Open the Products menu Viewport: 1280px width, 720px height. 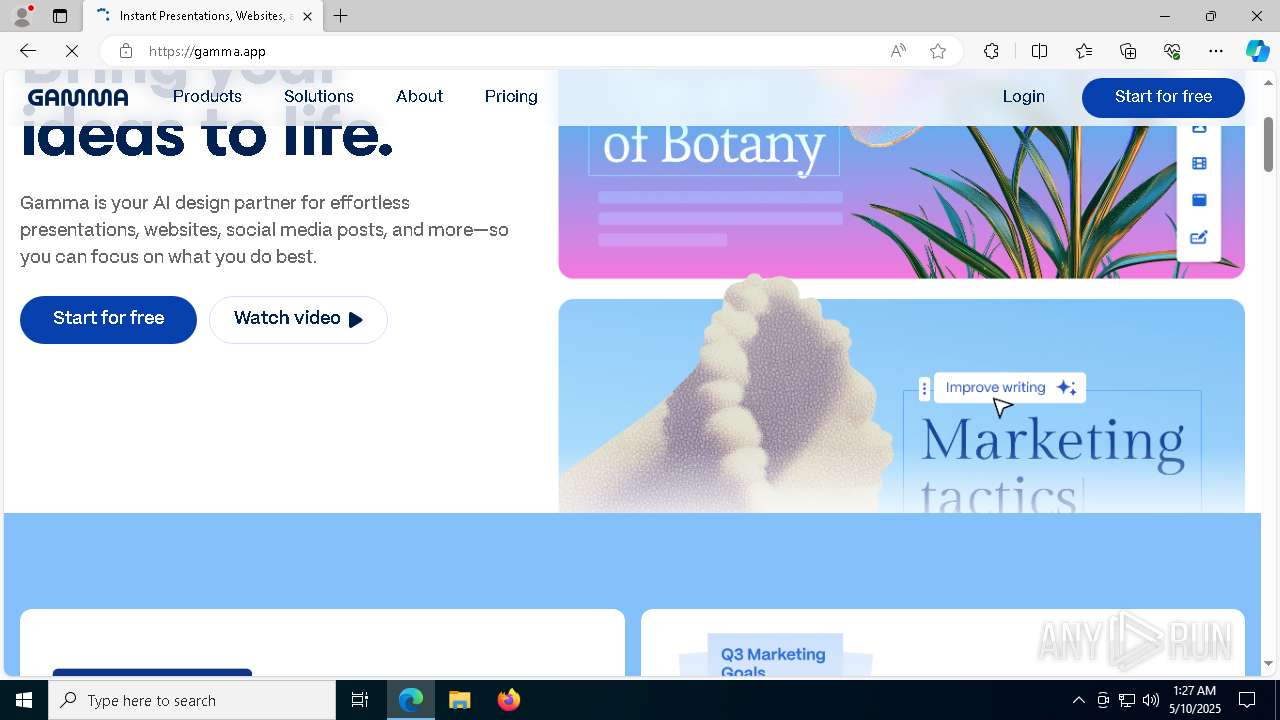click(x=207, y=96)
